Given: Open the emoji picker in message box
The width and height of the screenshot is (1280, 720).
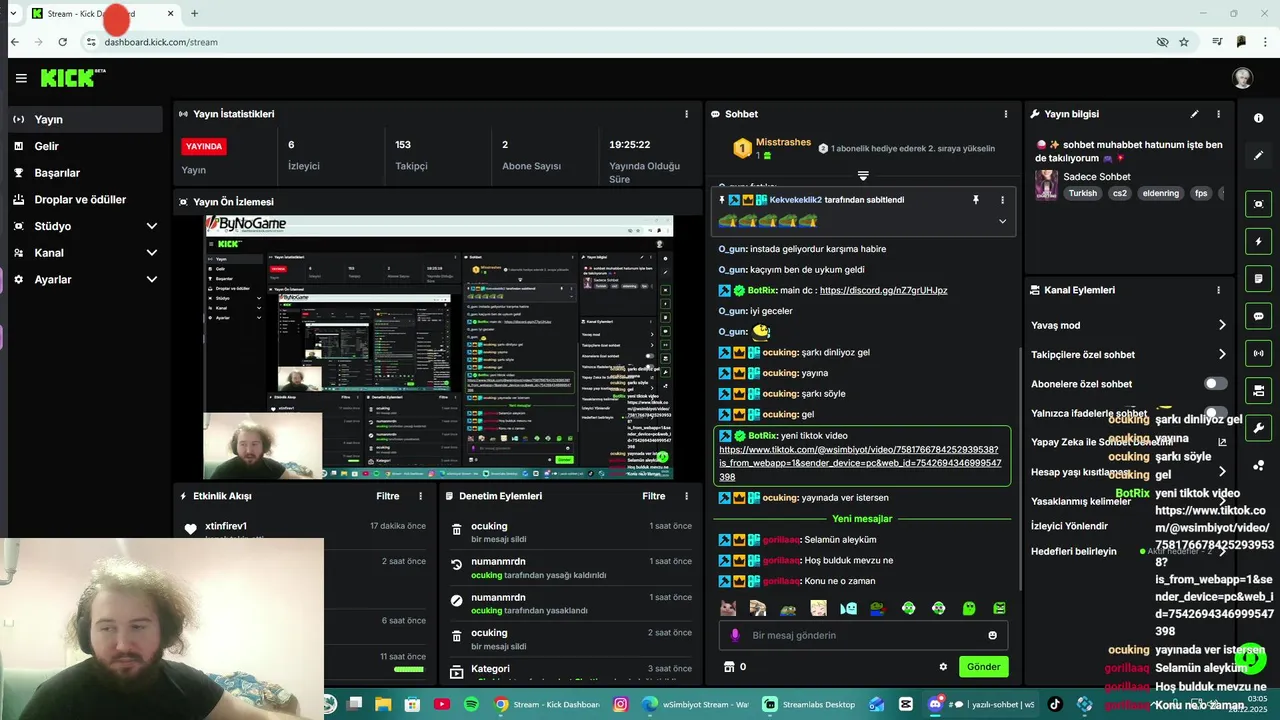Looking at the screenshot, I should pyautogui.click(x=992, y=635).
